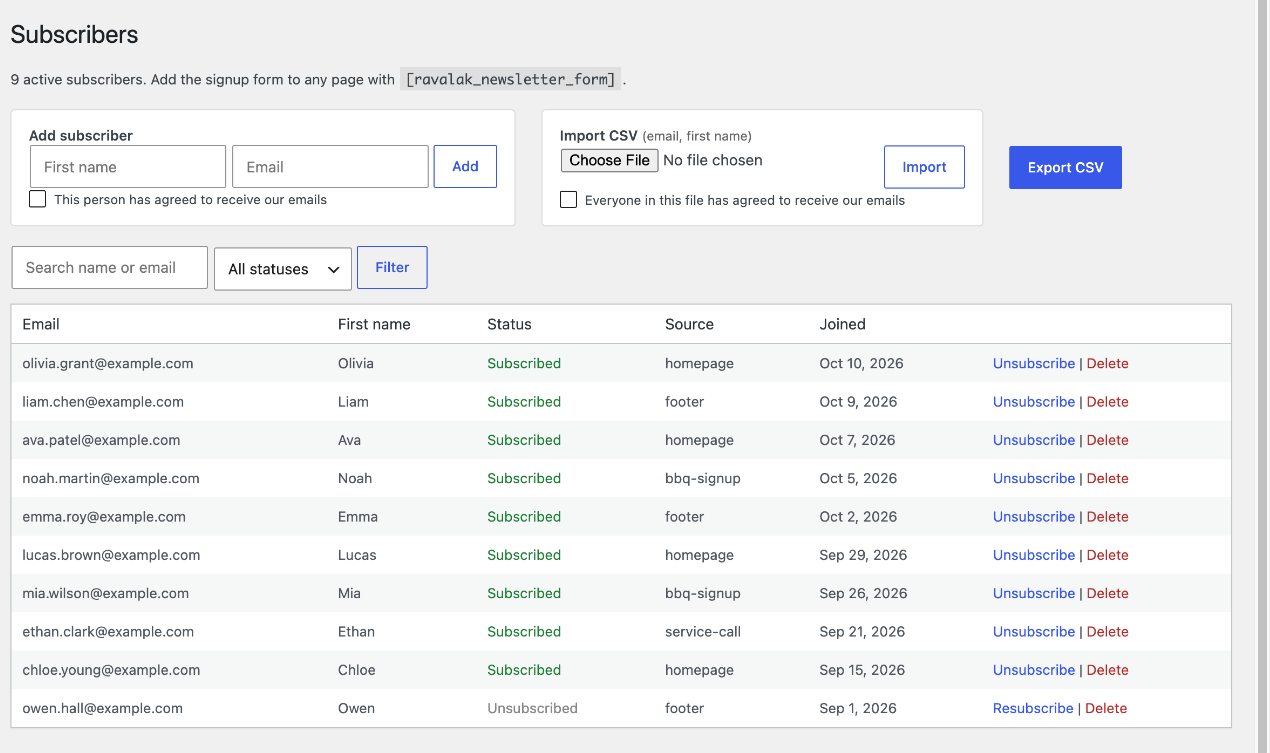This screenshot has width=1270, height=753.
Task: Unsubscribe noah.martin@example.com
Action: (1034, 479)
